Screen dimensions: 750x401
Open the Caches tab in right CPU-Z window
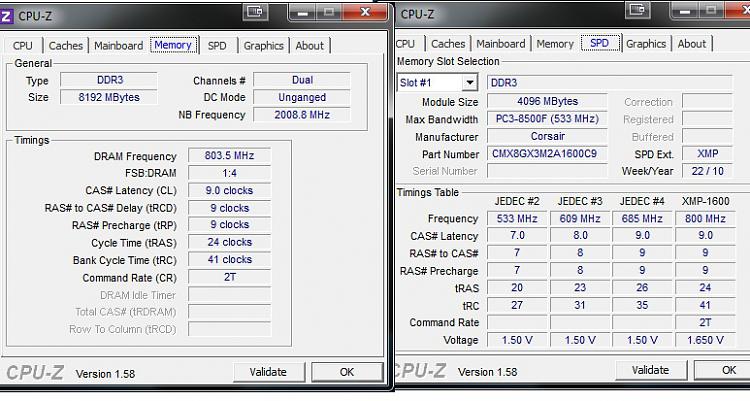click(x=448, y=44)
